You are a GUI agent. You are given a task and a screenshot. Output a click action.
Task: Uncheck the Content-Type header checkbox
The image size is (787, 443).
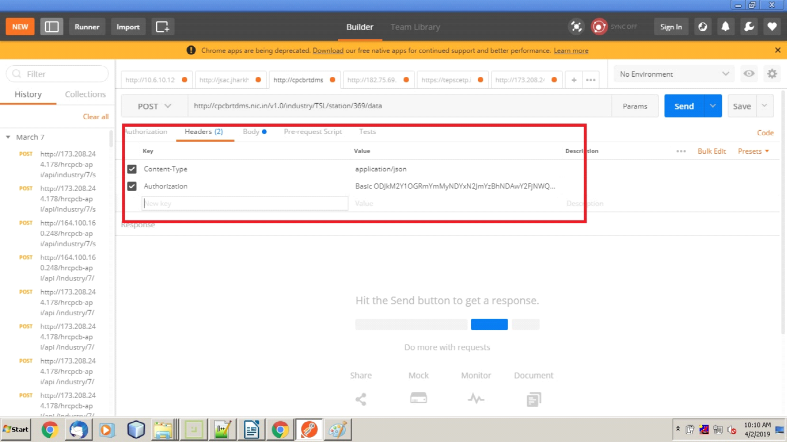click(132, 169)
